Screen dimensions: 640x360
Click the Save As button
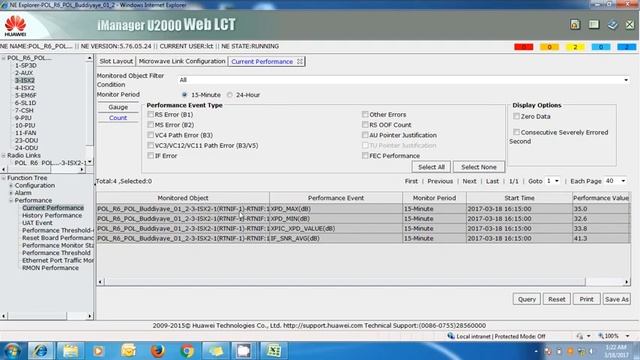[x=617, y=299]
